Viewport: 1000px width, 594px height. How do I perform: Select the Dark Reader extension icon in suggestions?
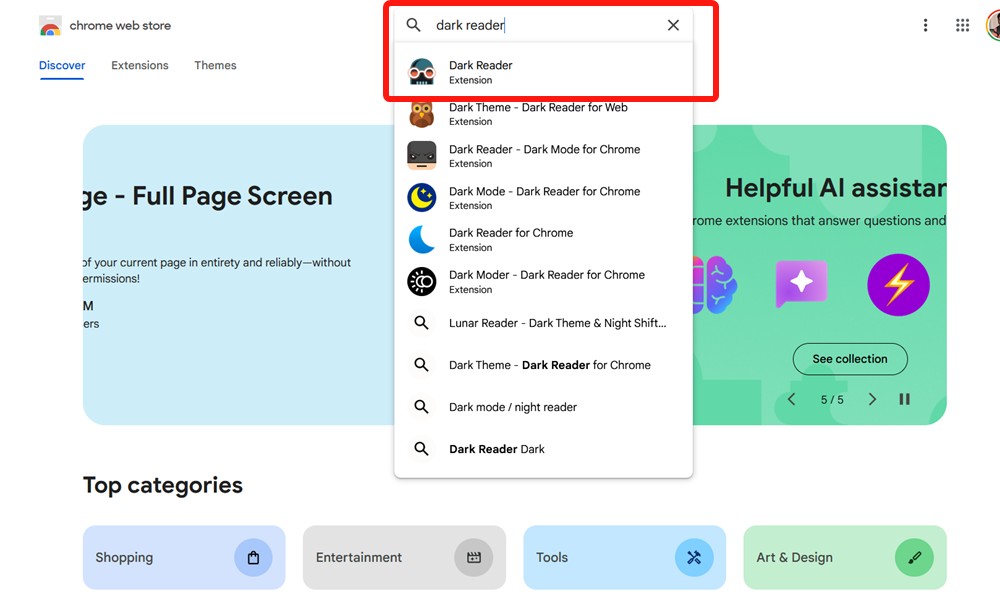[421, 71]
